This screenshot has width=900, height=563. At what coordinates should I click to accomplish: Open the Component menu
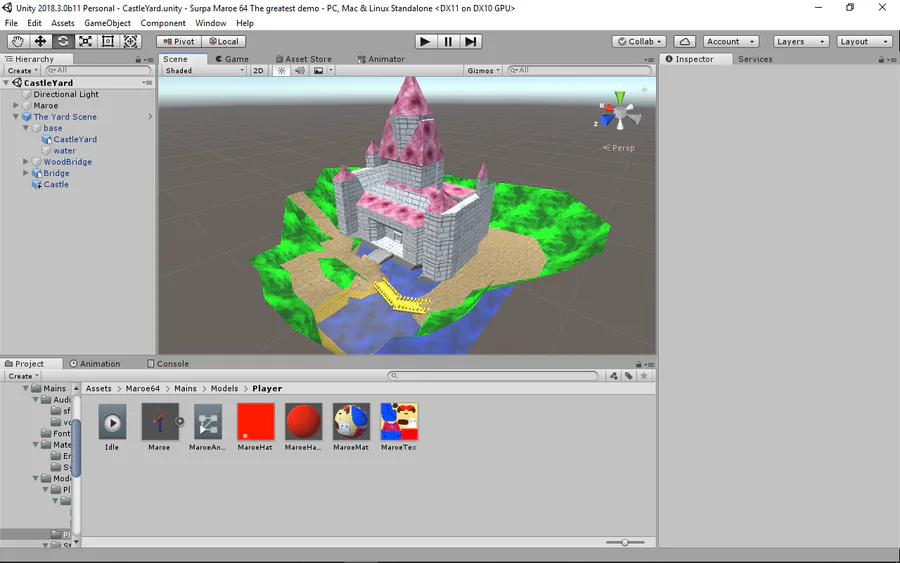pyautogui.click(x=163, y=23)
